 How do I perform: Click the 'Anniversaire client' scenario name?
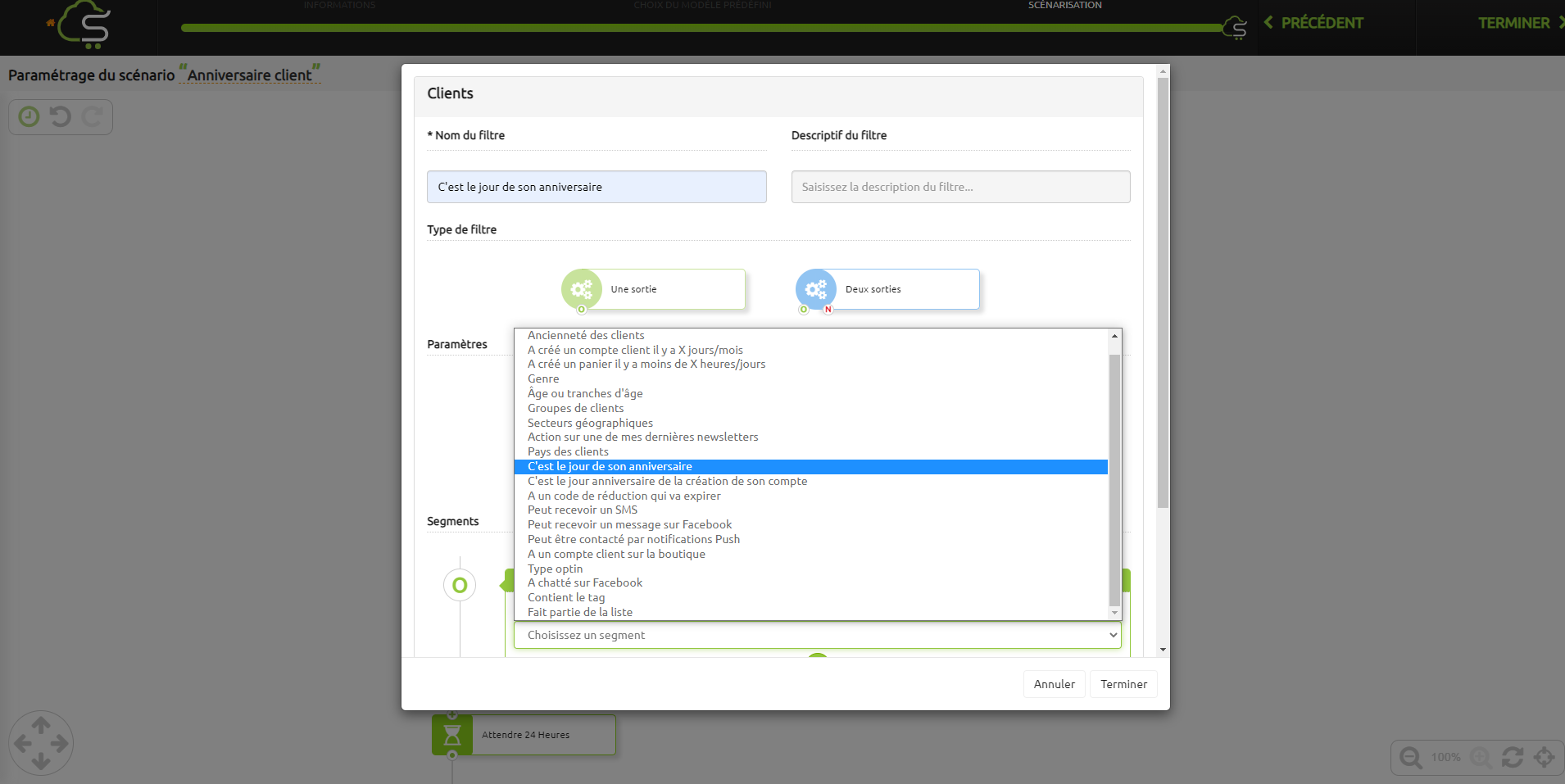[250, 75]
